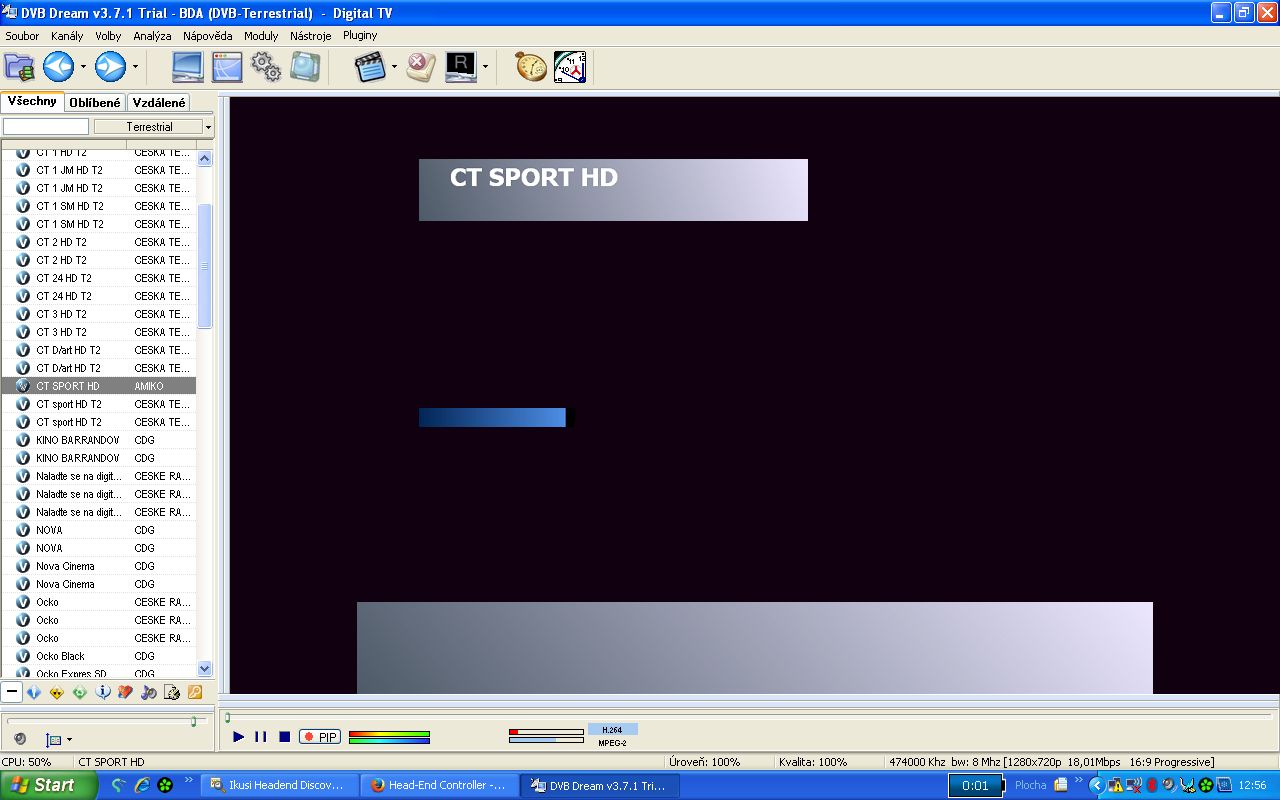Screen dimensions: 1280x800
Task: Click the volume slider handle
Action: 193,721
